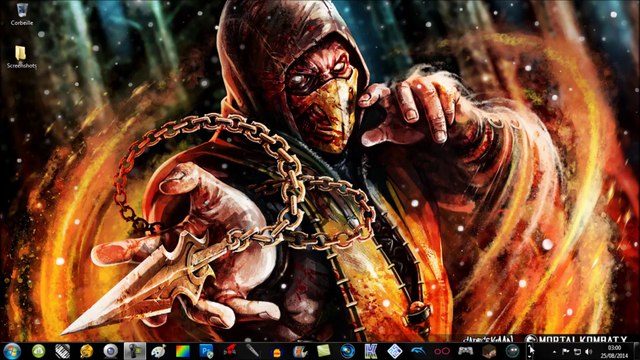Open the blue K-letter app in taskbar
640x360 pixels.
[x=371, y=351]
